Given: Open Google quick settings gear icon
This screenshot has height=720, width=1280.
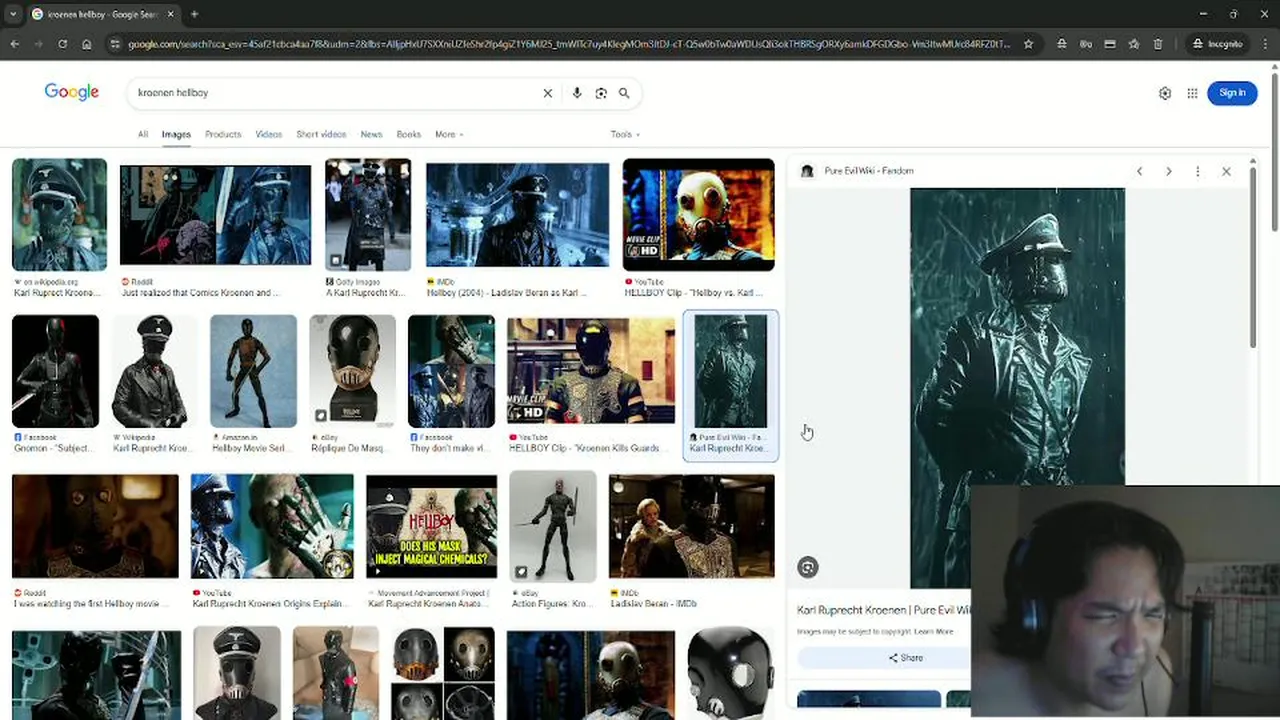Looking at the screenshot, I should point(1165,93).
